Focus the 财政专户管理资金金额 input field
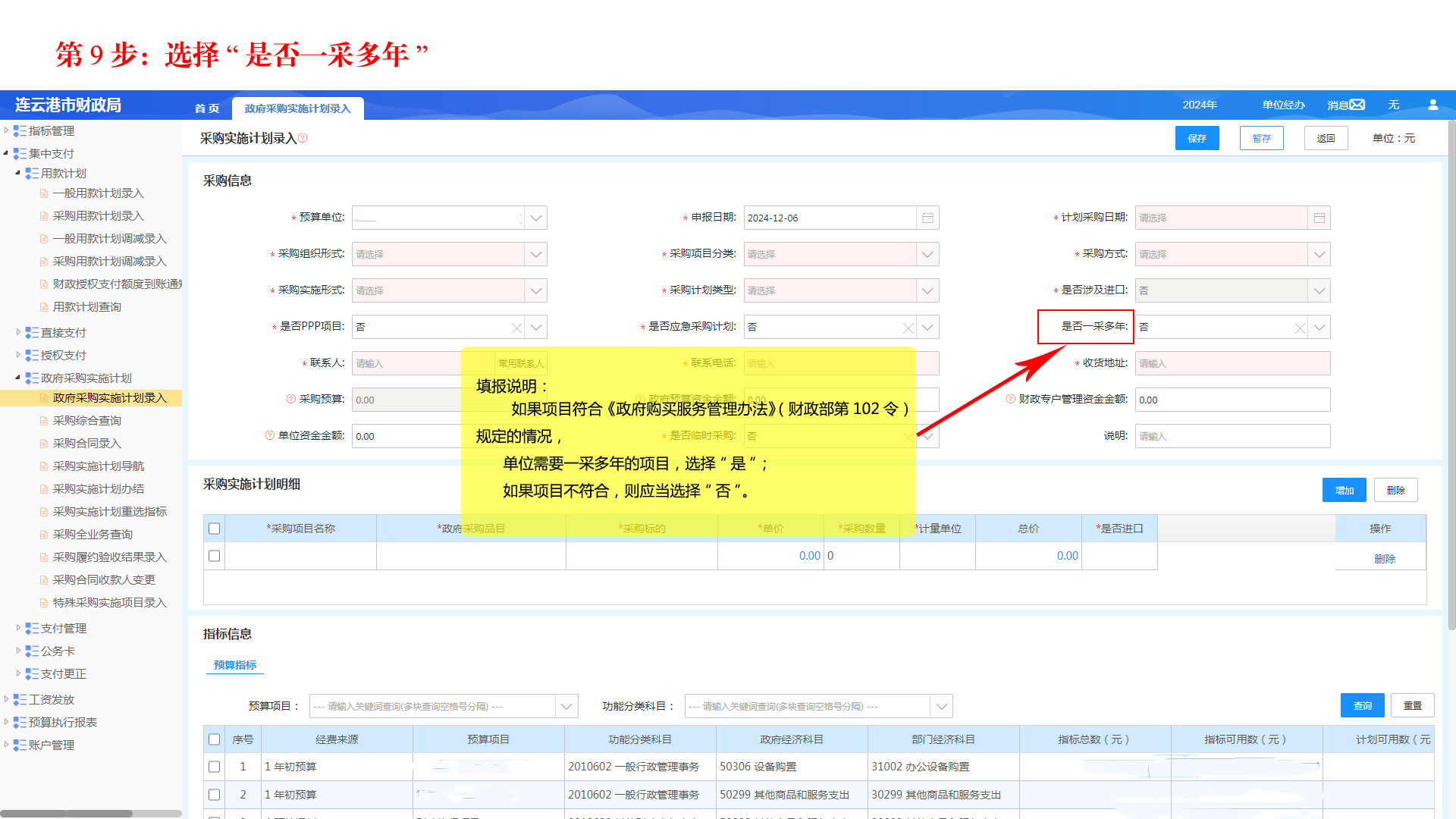The image size is (1456, 819). 1233,400
